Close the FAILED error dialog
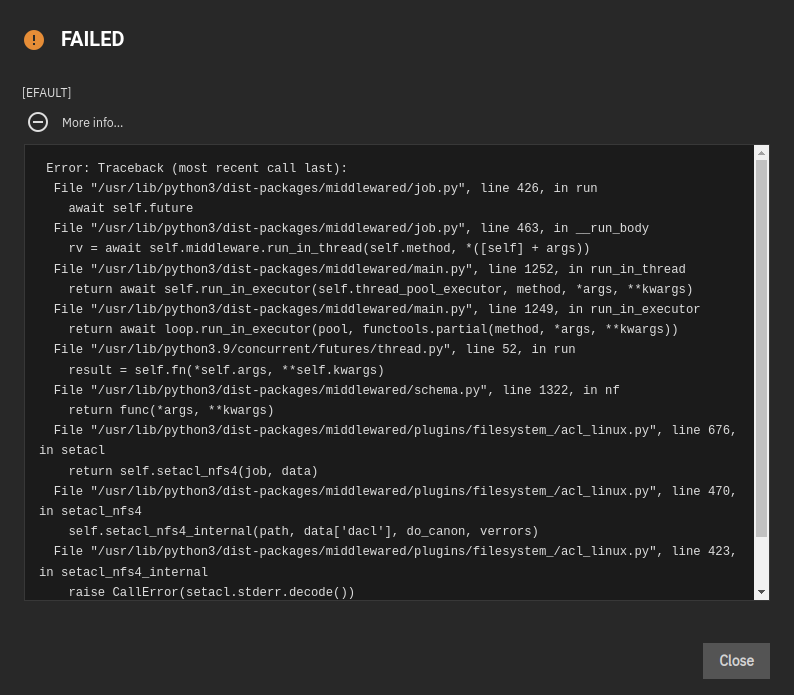The image size is (794, 695). pos(736,661)
